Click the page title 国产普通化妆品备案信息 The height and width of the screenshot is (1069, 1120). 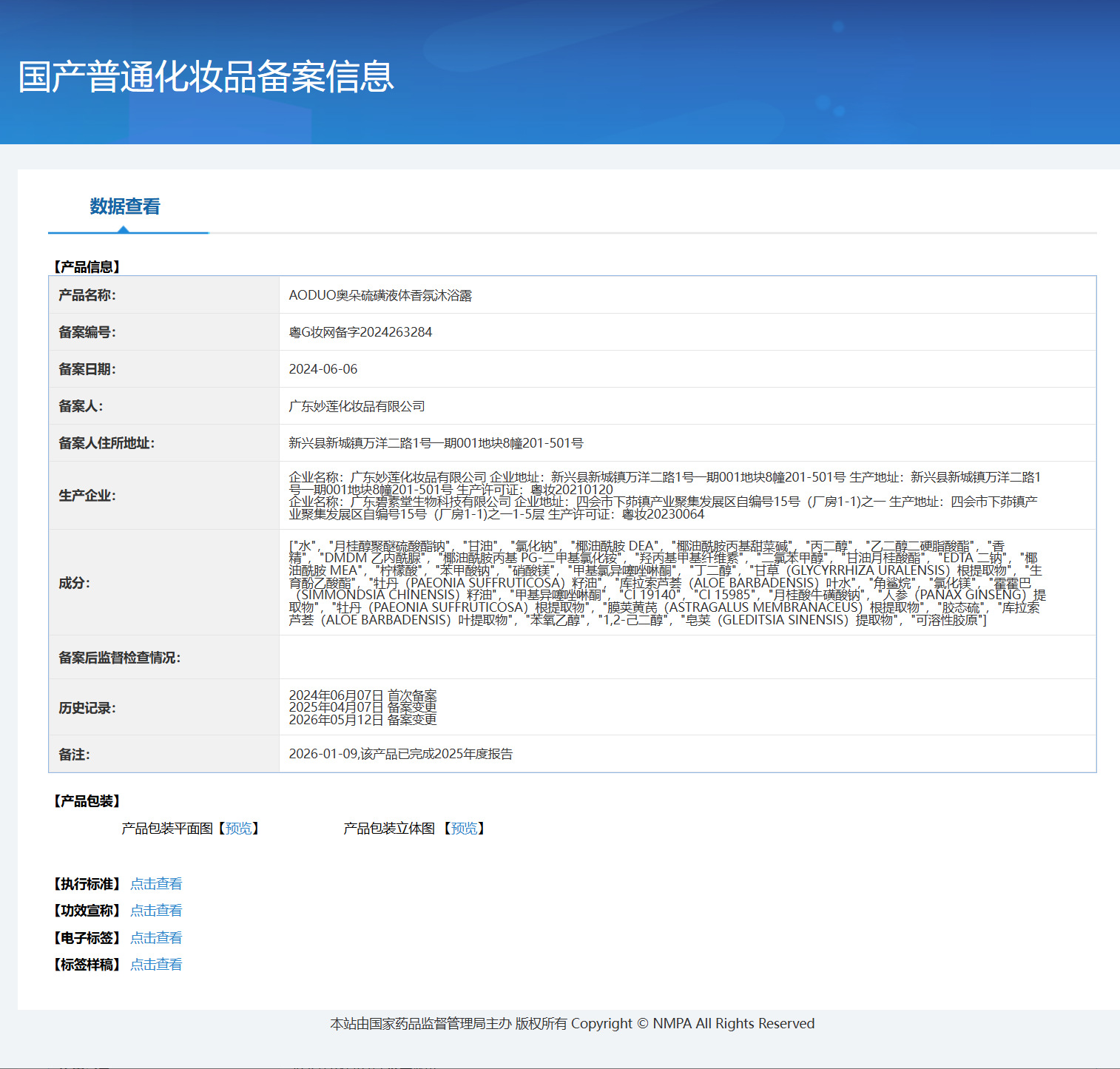click(x=206, y=77)
